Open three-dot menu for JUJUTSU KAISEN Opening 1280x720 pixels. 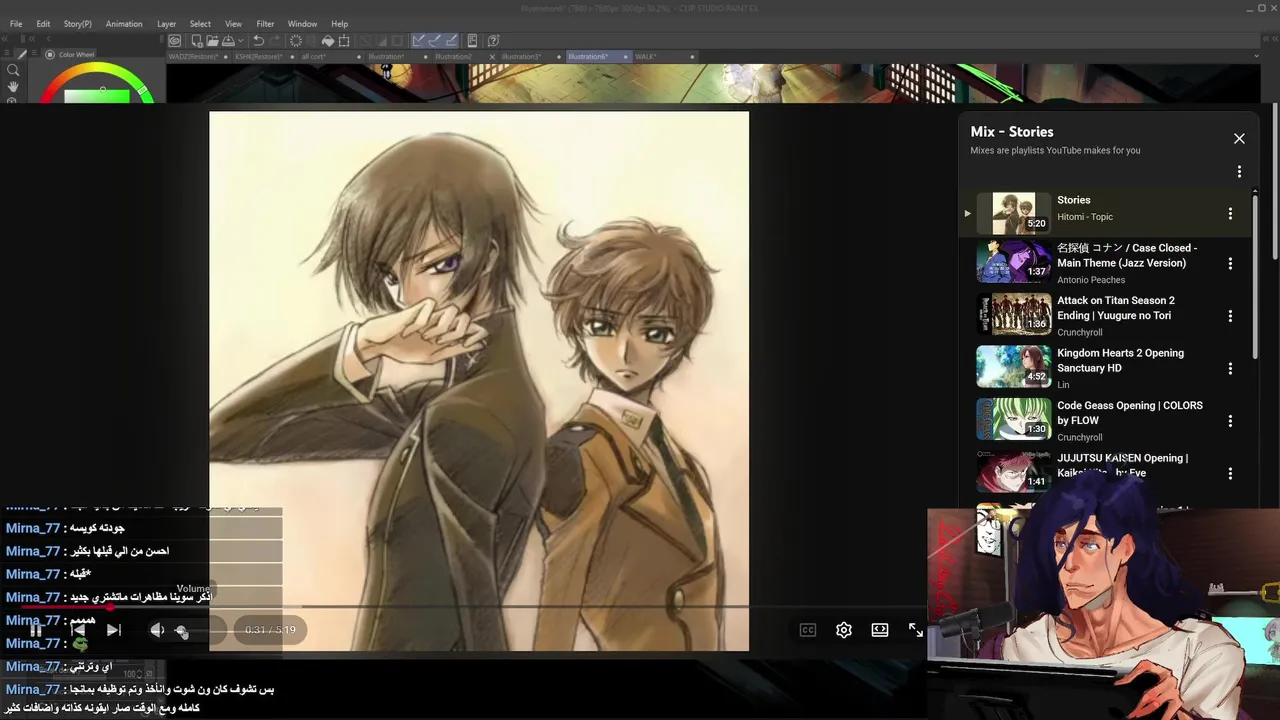coord(1230,474)
